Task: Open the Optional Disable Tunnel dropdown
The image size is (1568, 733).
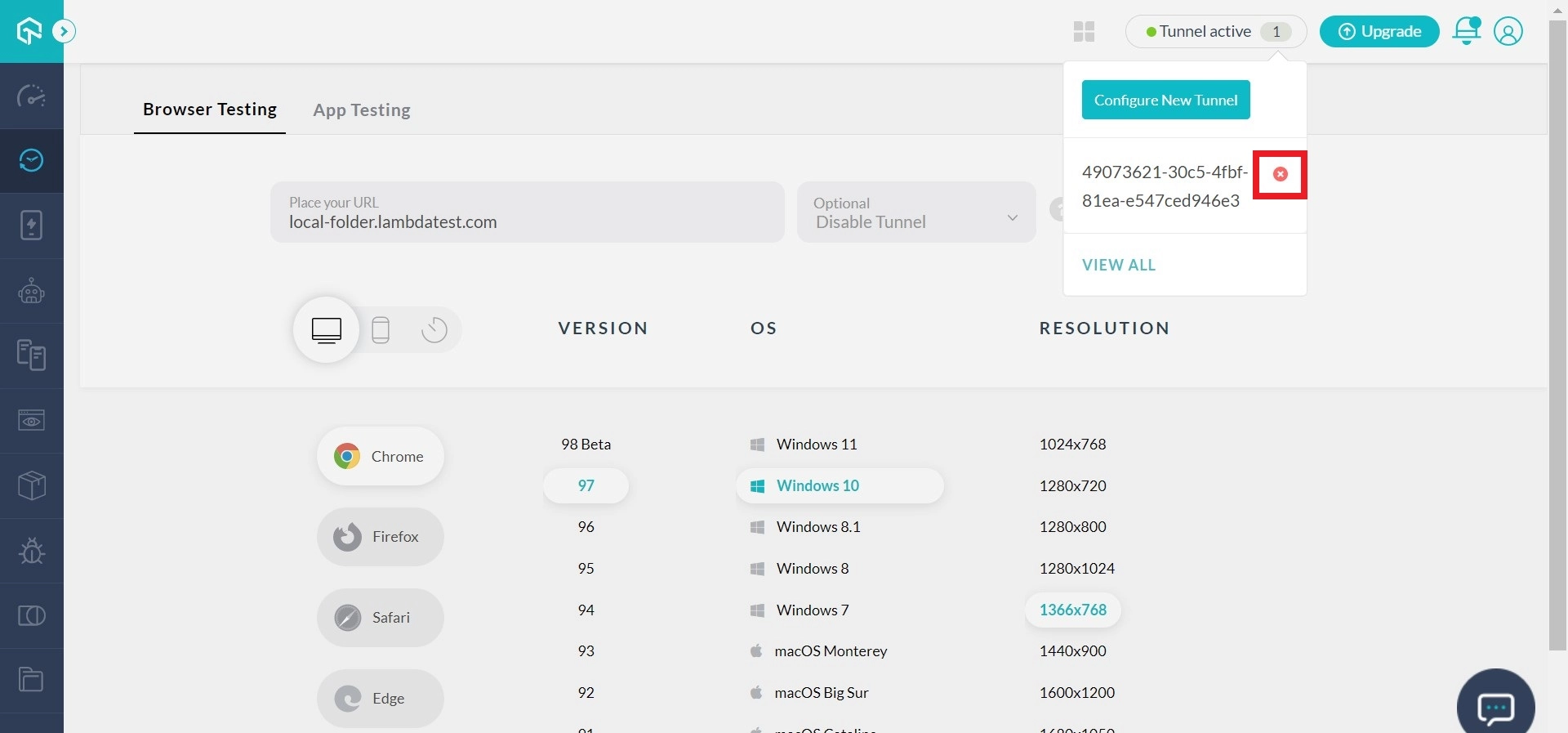Action: 915,212
